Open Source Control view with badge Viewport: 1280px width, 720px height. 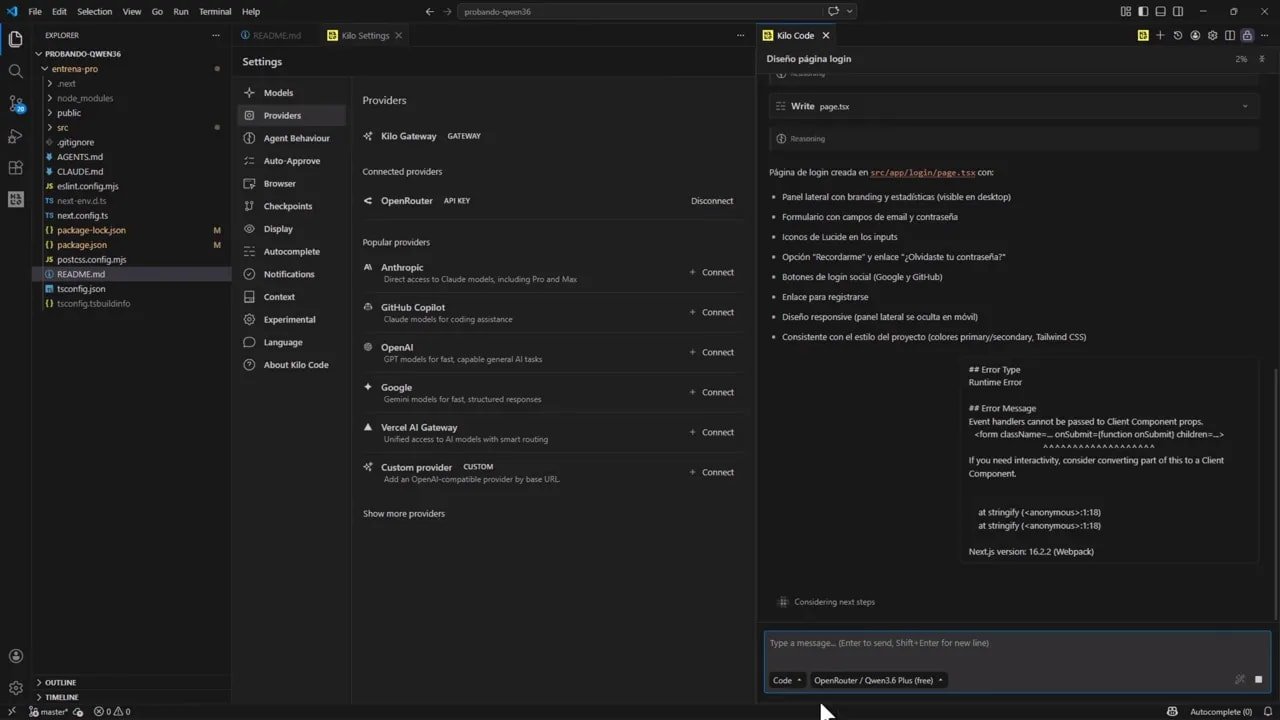15,104
